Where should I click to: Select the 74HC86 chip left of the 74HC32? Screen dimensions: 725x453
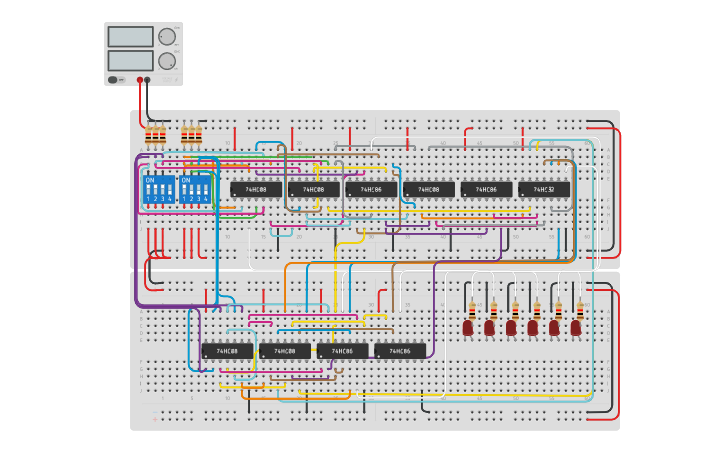(486, 189)
